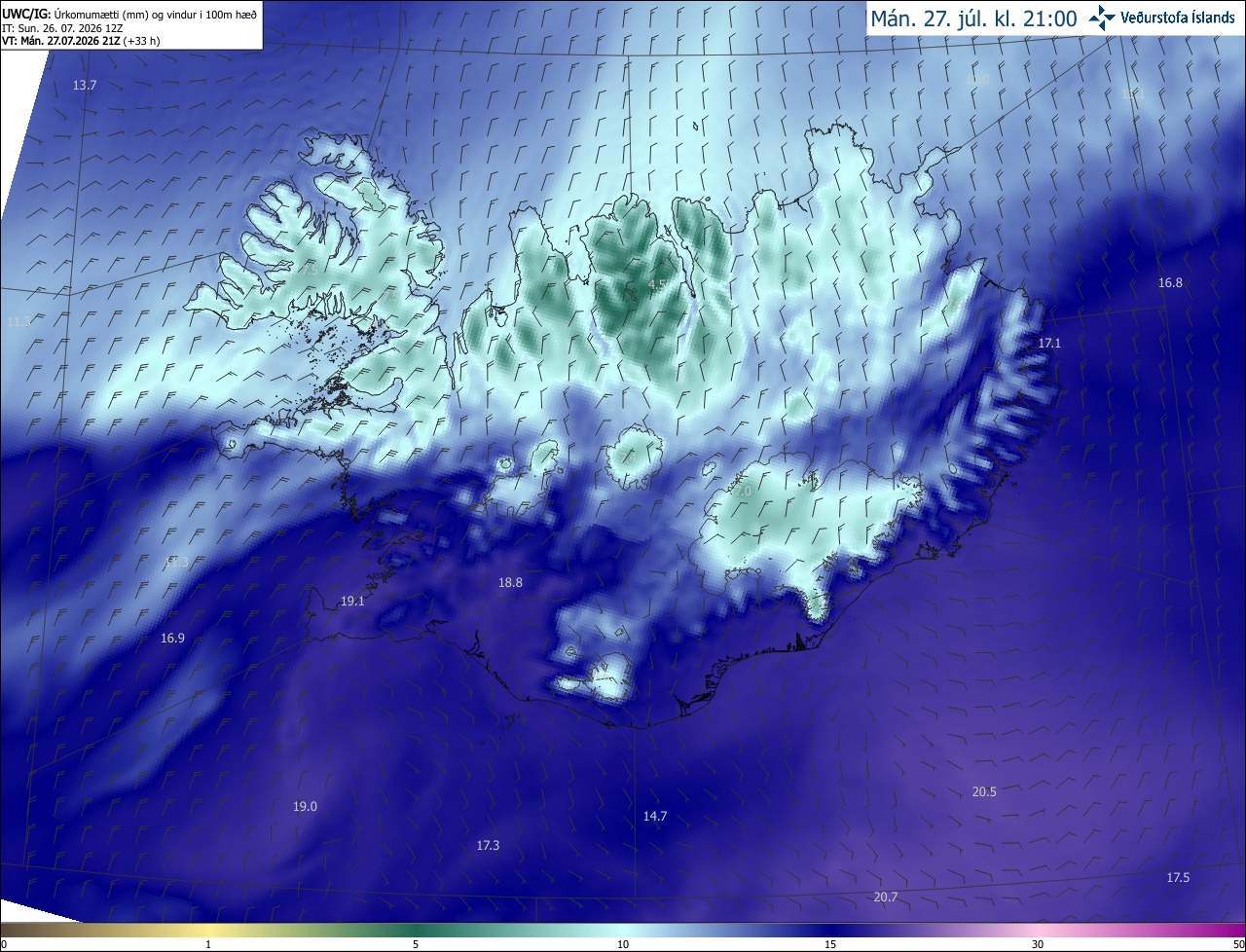This screenshot has width=1246, height=952.
Task: Click the Veðurstofa Íslands logo icon
Action: tap(1103, 18)
